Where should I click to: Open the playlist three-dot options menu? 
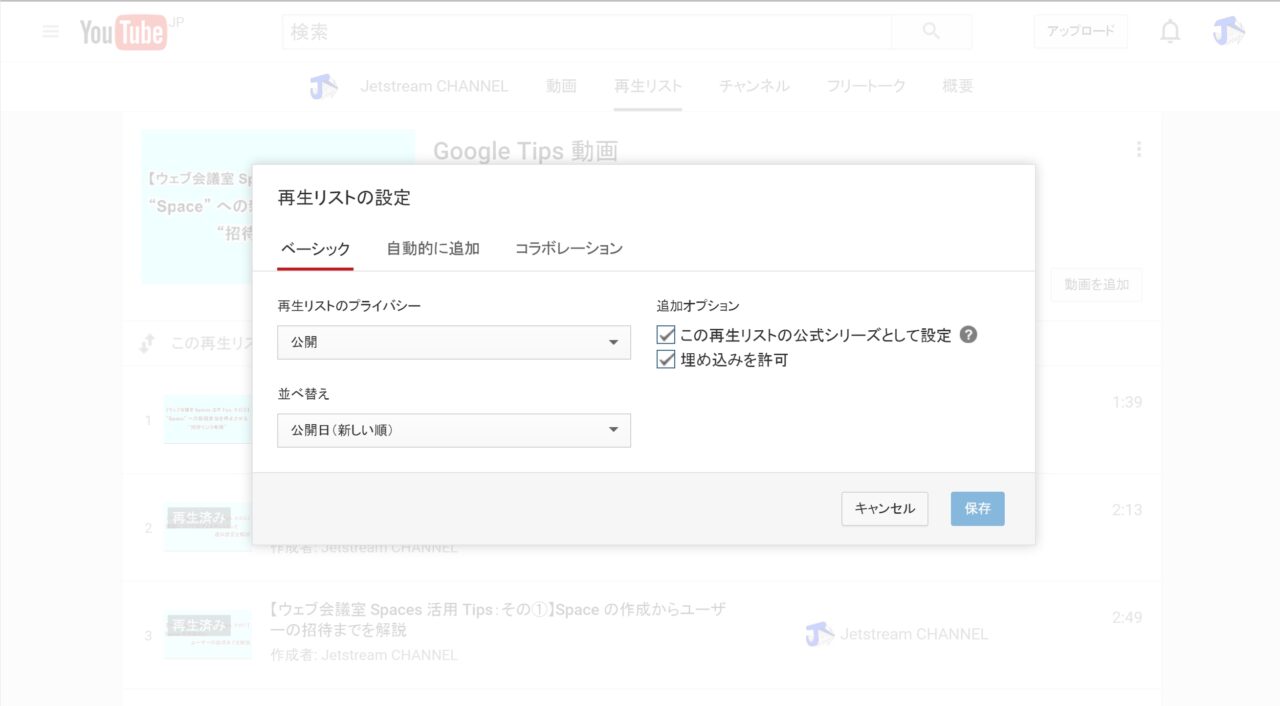(x=1138, y=150)
